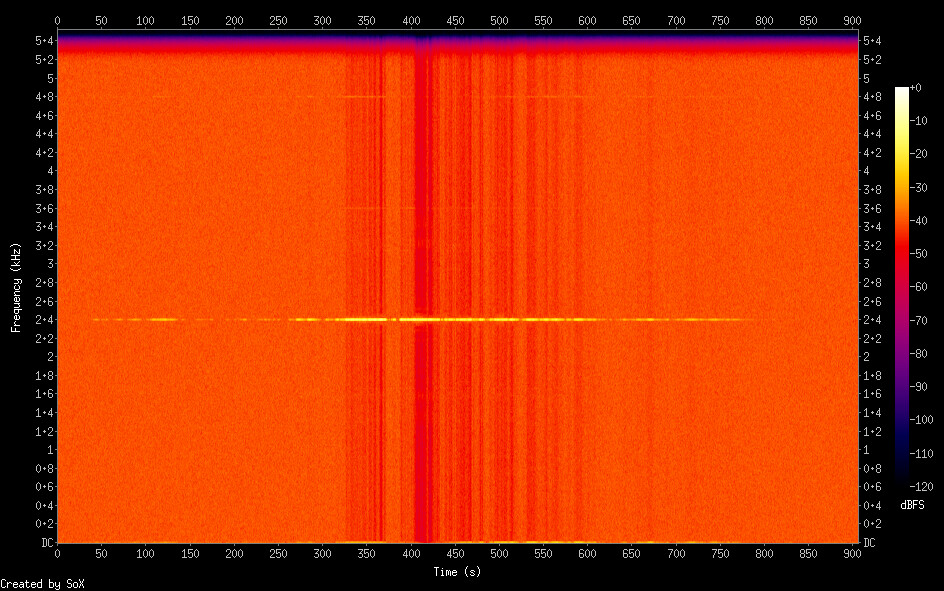
Task: Click the dBFS label under the color scale
Action: click(911, 505)
